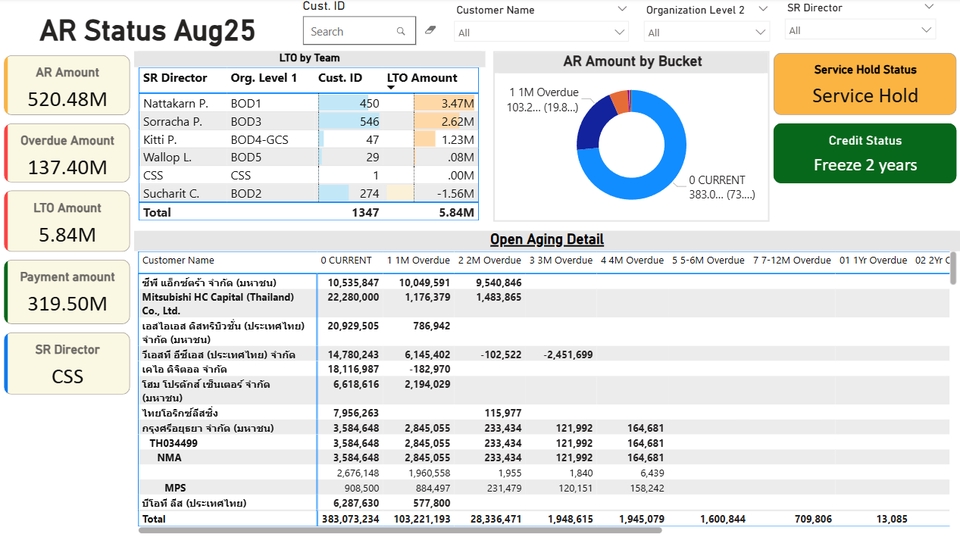
Task: Click the magnifier icon in Cust. ID search
Action: tap(401, 31)
